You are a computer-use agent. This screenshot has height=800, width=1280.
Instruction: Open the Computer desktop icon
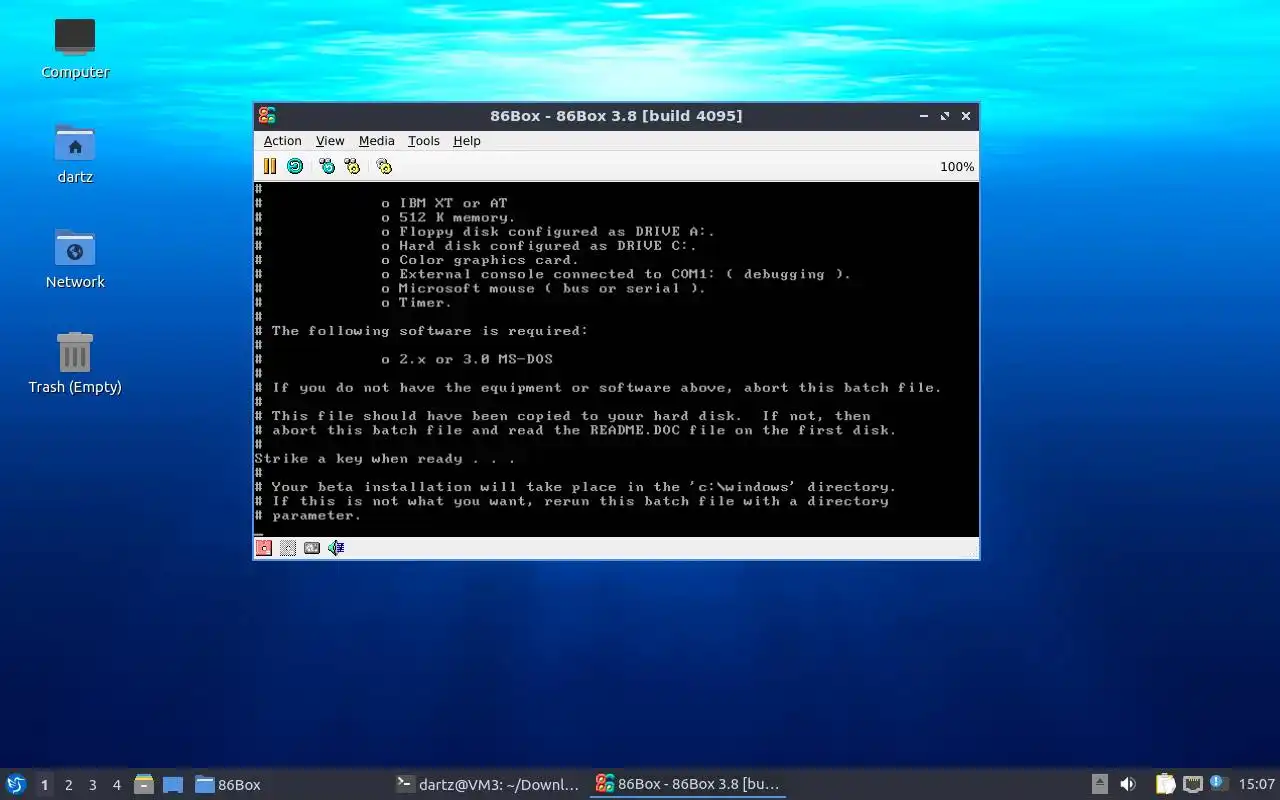click(75, 48)
